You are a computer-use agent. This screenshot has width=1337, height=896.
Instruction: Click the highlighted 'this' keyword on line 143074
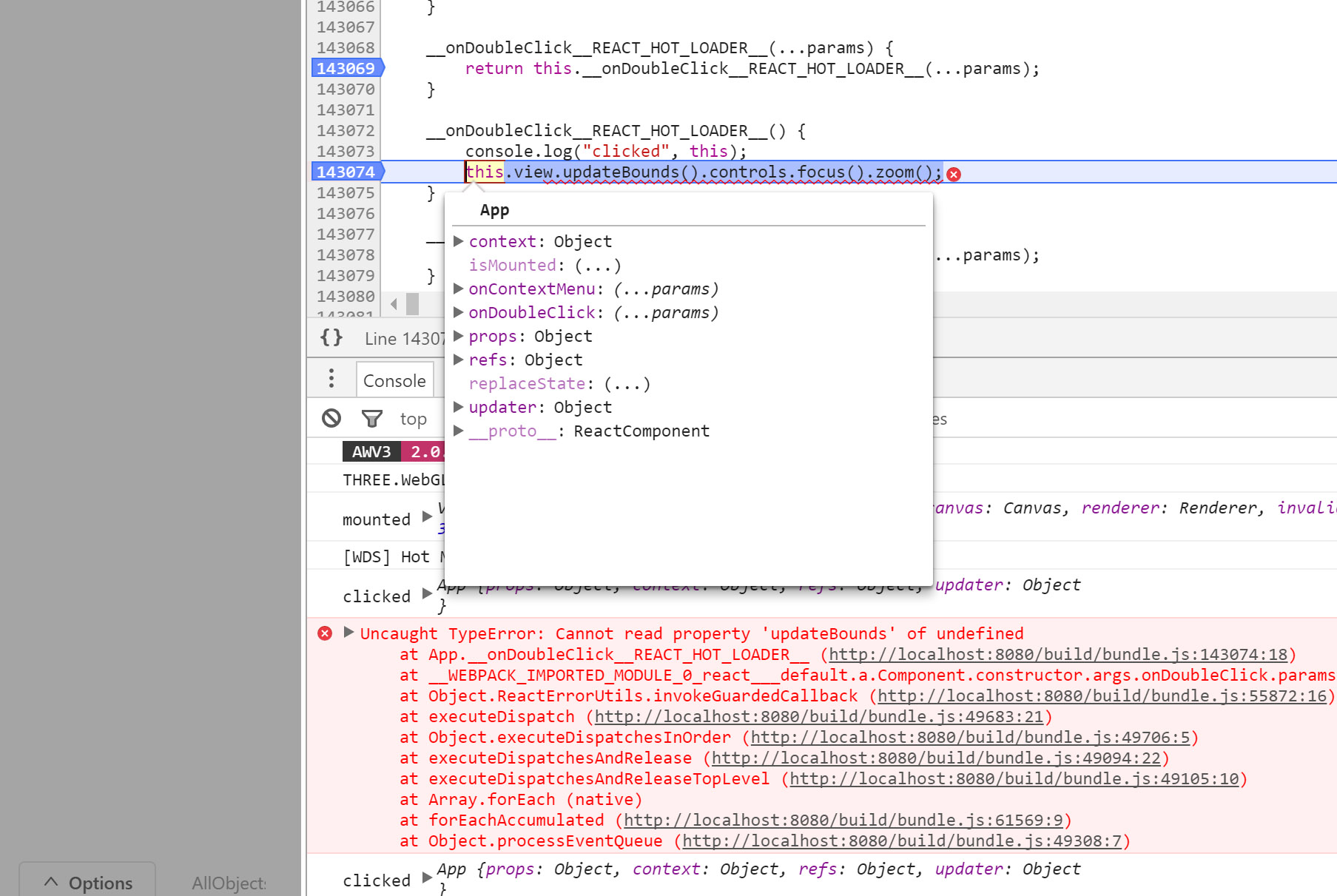pos(485,172)
